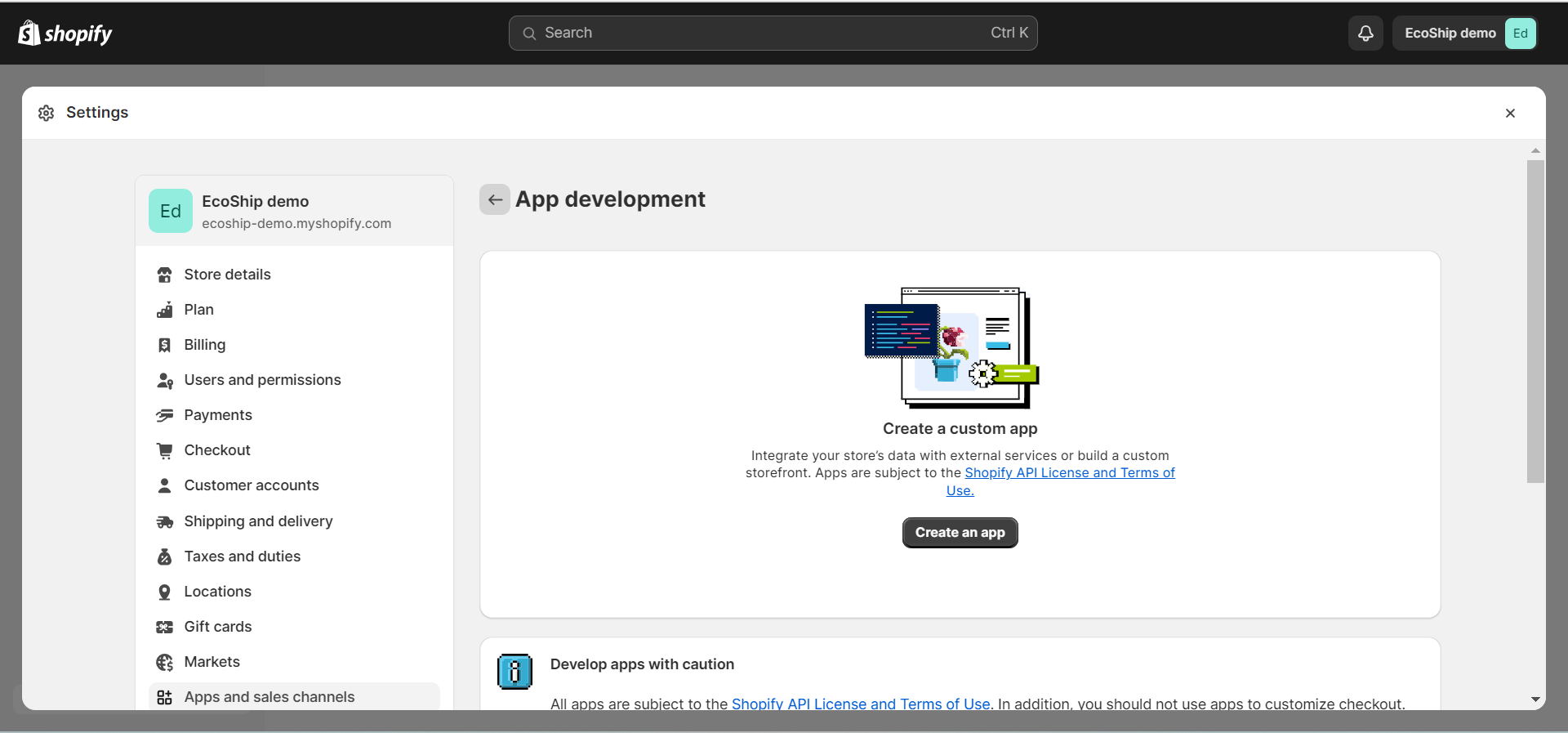Open Apps and sales channels section
1568x733 pixels.
point(269,697)
